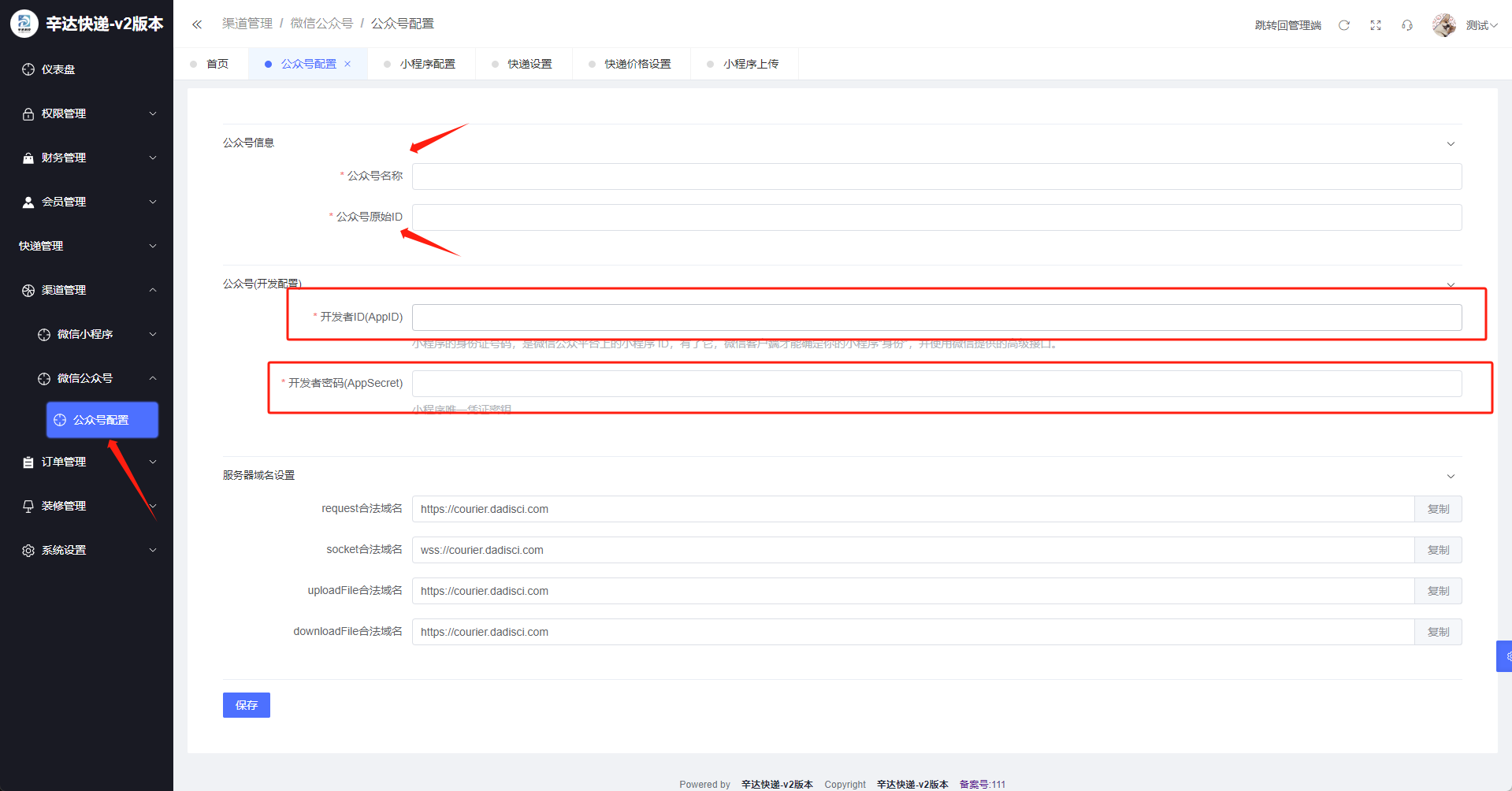Click the blue floating settings button at right edge
1512x791 pixels.
click(x=1505, y=655)
